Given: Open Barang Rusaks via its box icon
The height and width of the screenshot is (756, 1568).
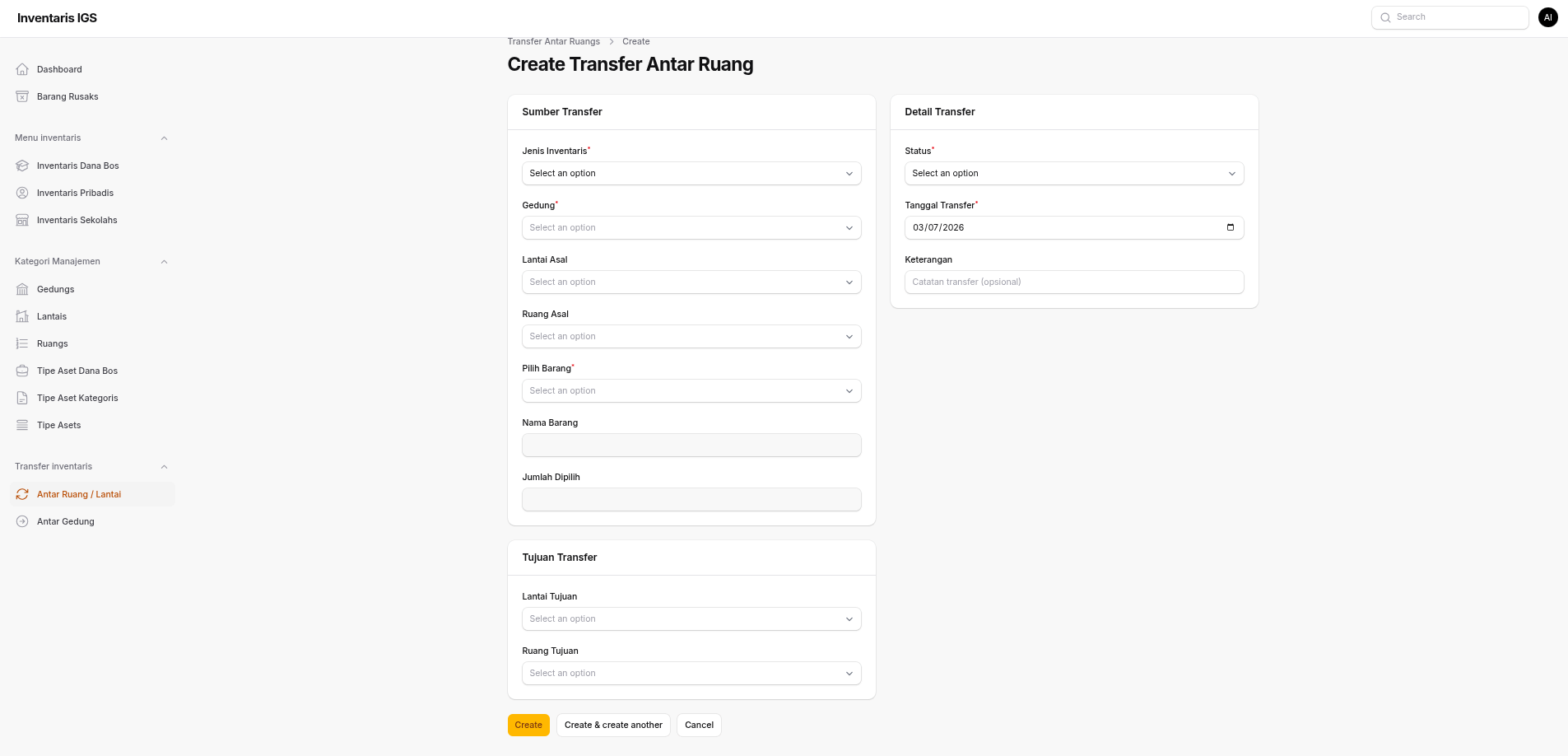Looking at the screenshot, I should tap(22, 96).
